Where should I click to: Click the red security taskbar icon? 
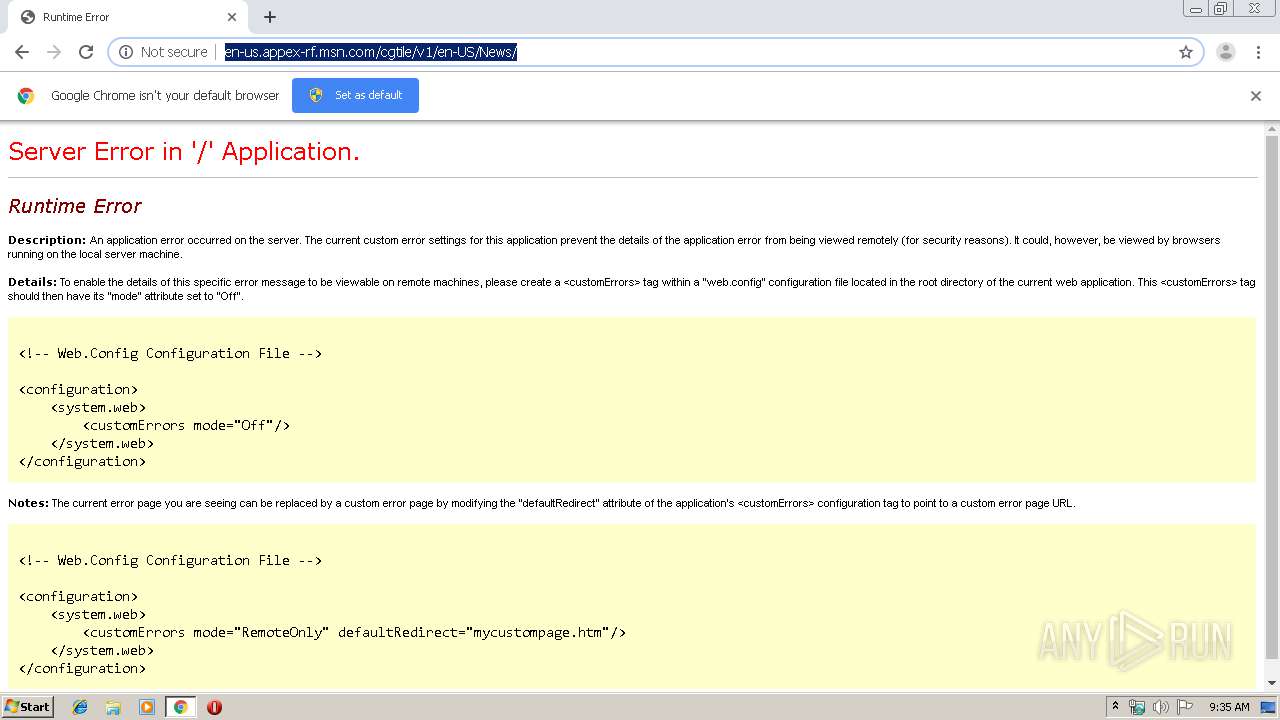click(214, 707)
